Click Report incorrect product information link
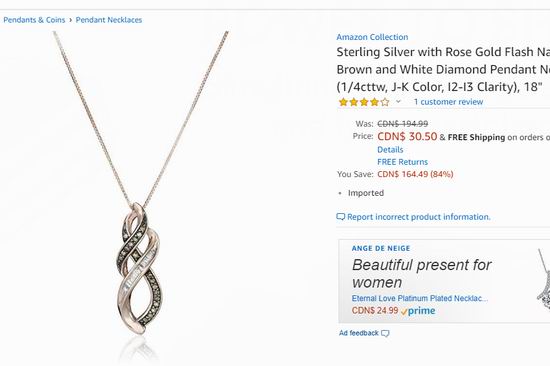This screenshot has height=366, width=550. click(x=419, y=217)
